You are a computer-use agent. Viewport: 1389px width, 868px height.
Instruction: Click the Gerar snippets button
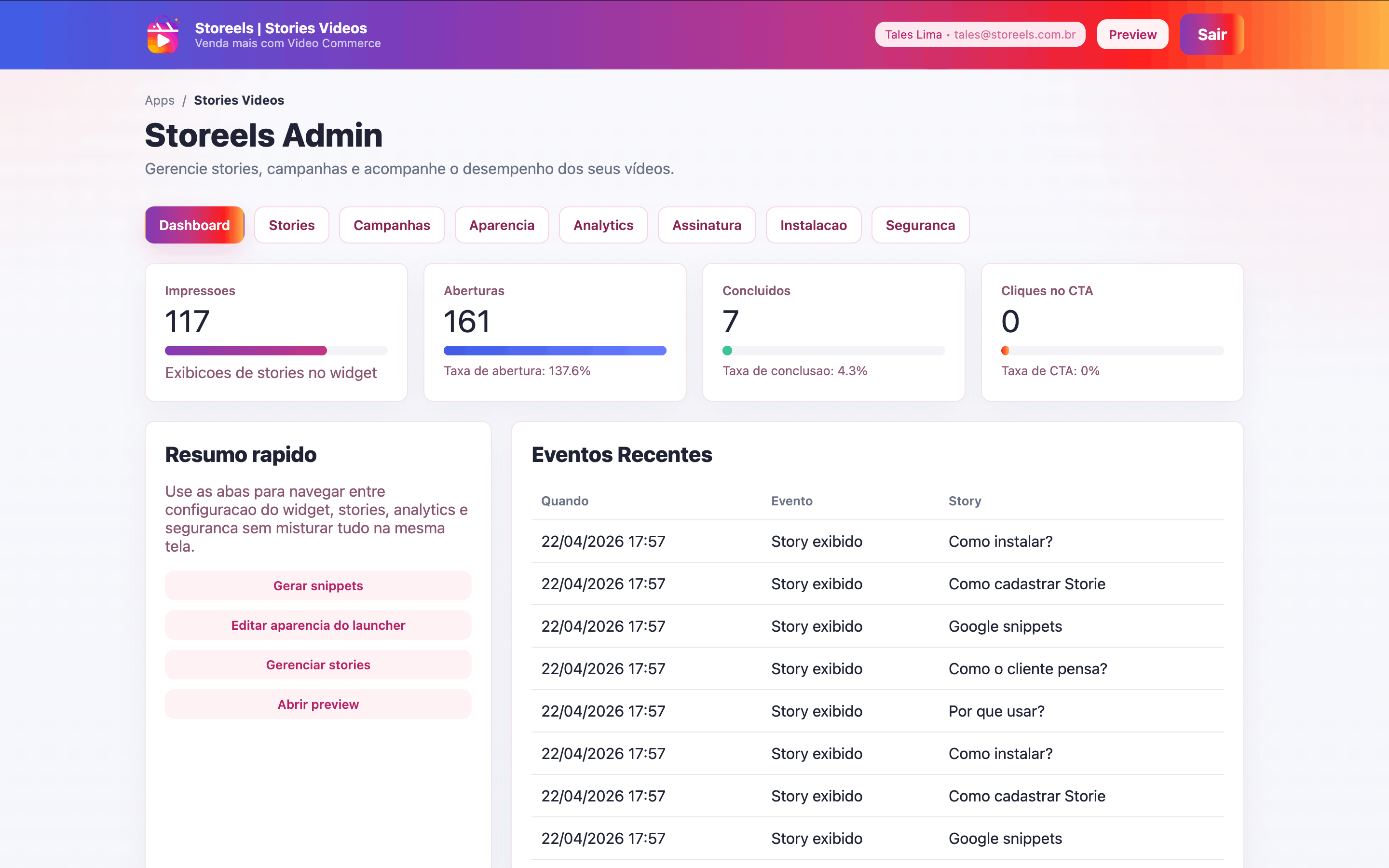click(318, 585)
